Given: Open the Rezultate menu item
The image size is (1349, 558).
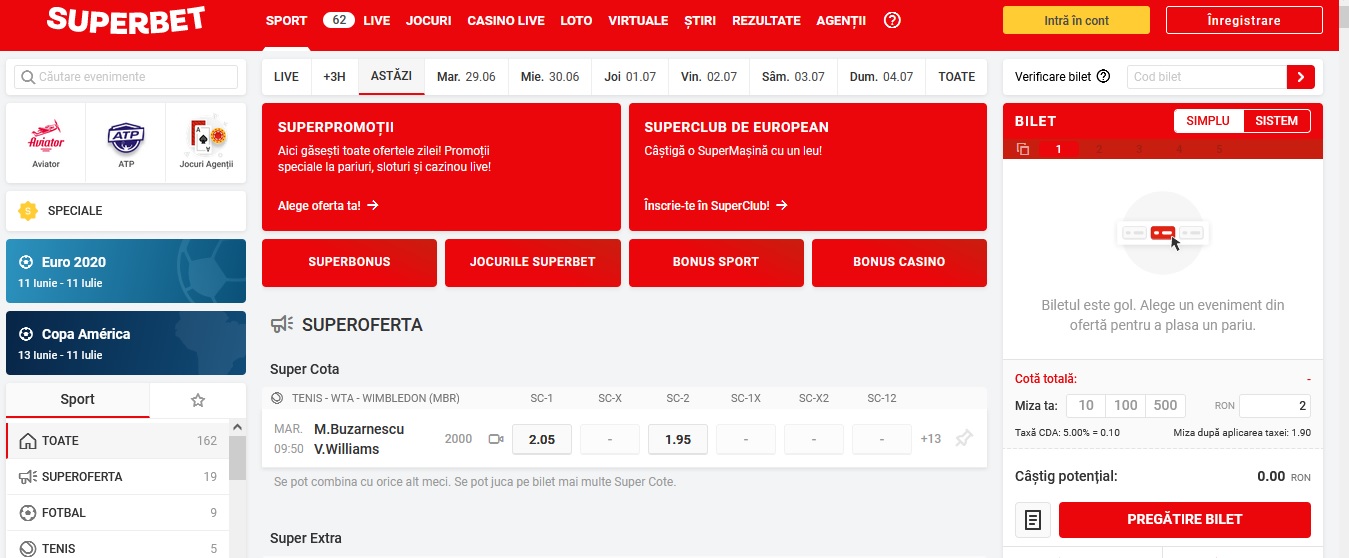Looking at the screenshot, I should (x=766, y=20).
